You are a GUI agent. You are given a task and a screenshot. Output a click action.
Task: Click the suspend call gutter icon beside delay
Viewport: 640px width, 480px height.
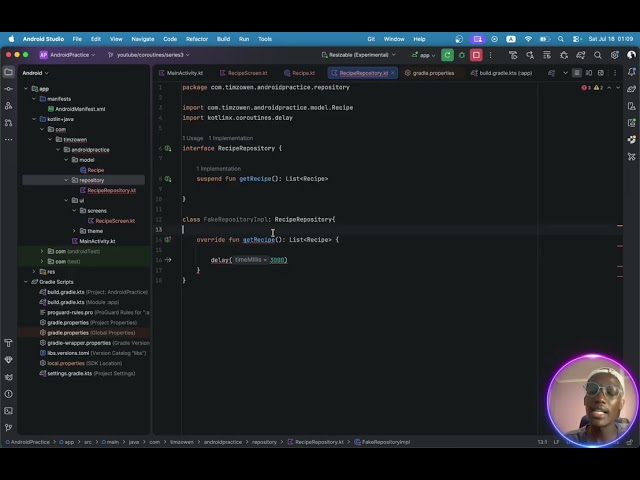168,260
